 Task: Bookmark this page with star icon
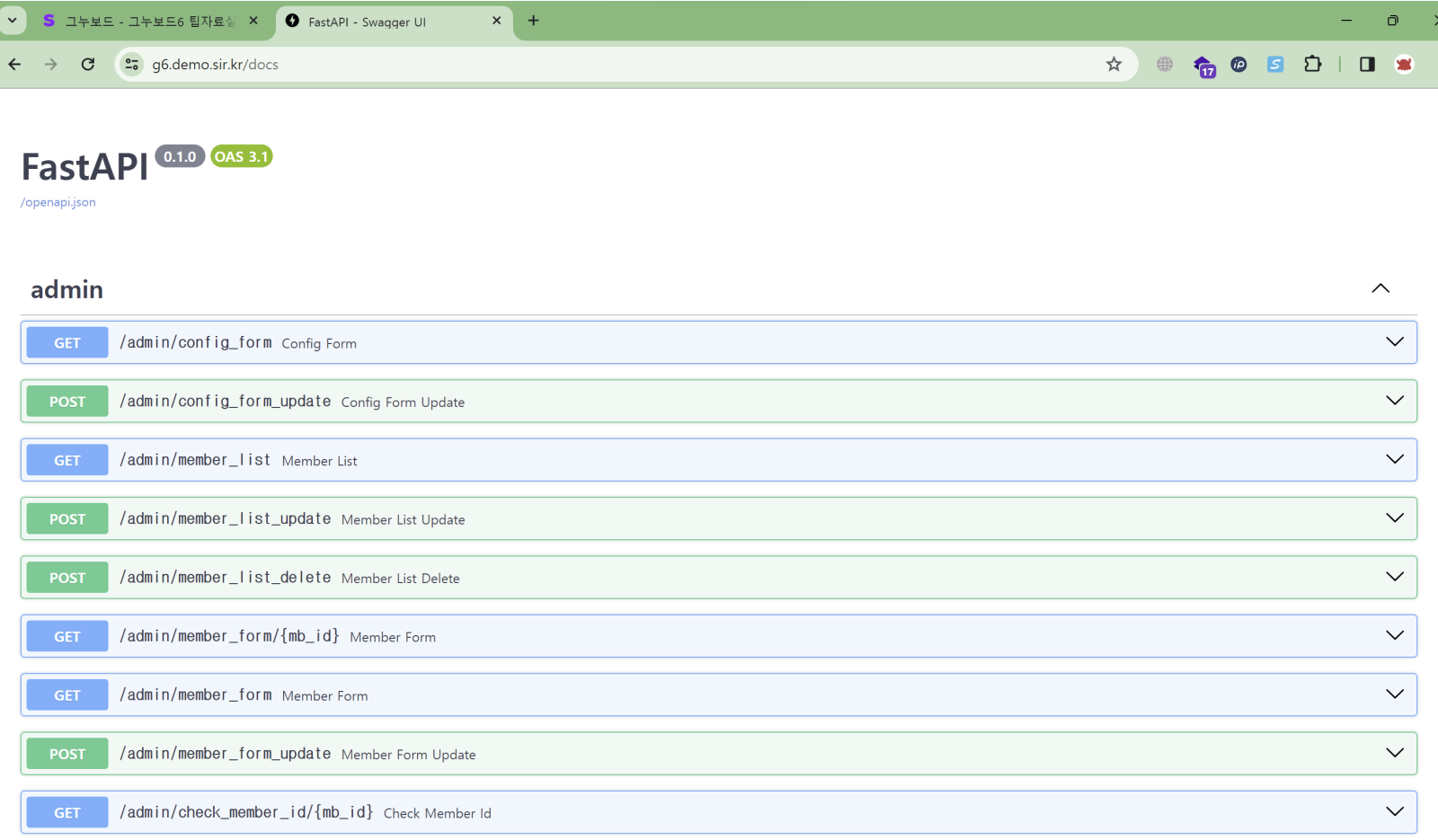pyautogui.click(x=1114, y=64)
